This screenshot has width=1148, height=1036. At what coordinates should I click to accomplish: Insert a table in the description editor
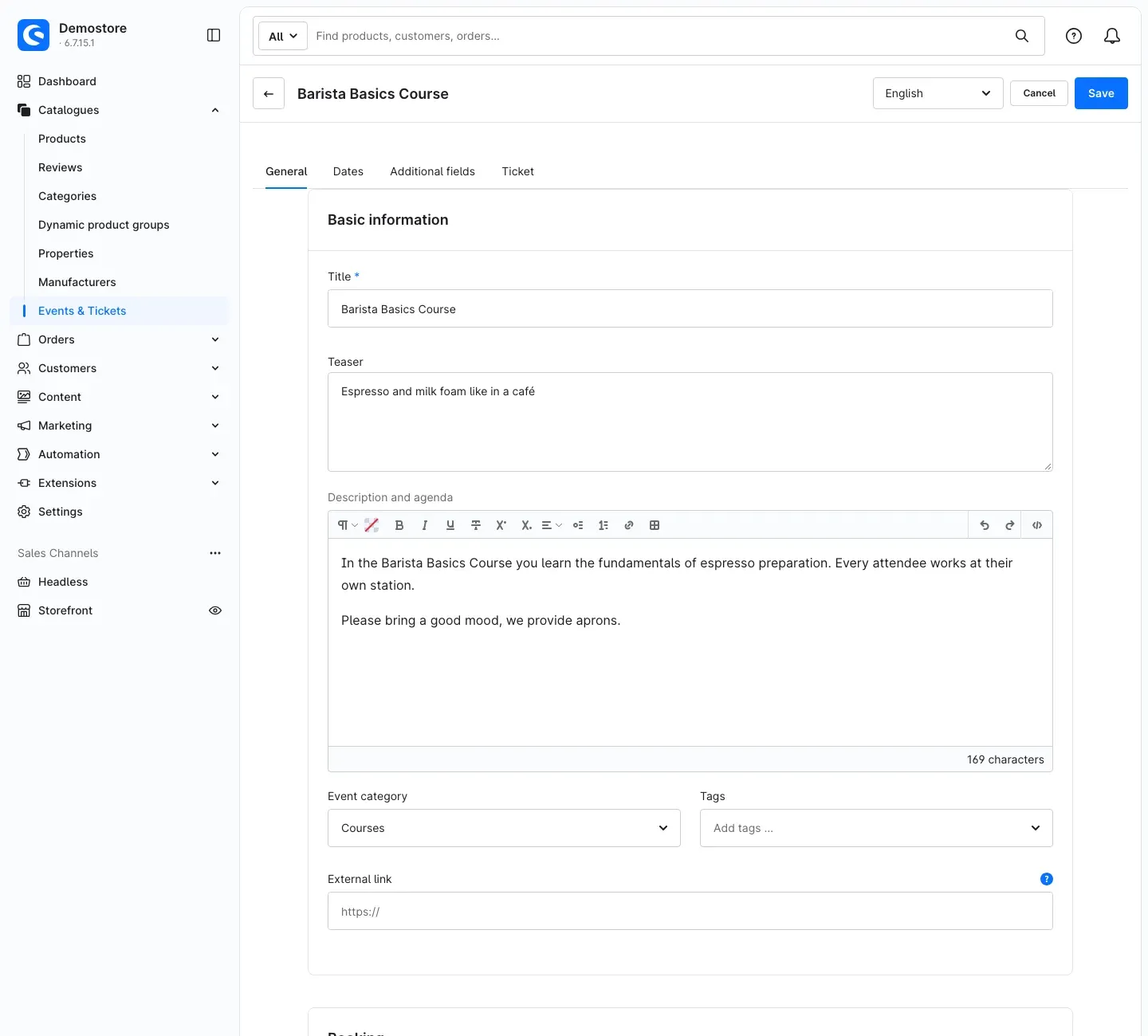pyautogui.click(x=655, y=525)
